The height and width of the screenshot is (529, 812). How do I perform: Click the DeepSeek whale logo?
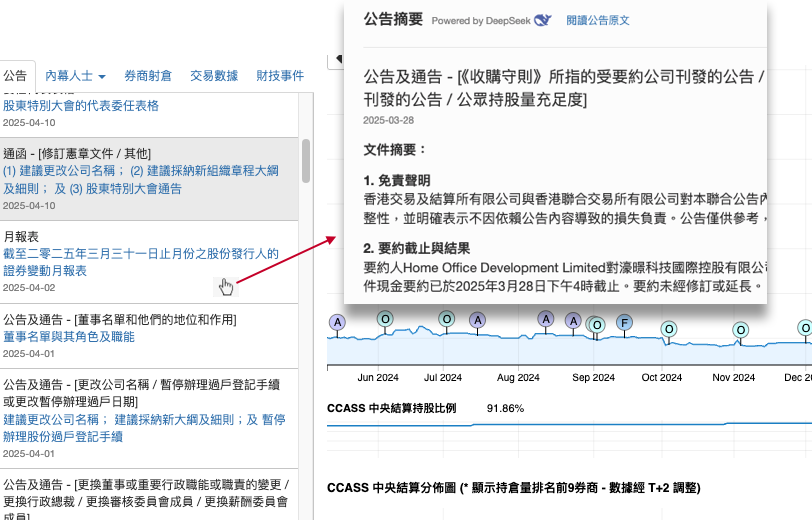coord(543,20)
